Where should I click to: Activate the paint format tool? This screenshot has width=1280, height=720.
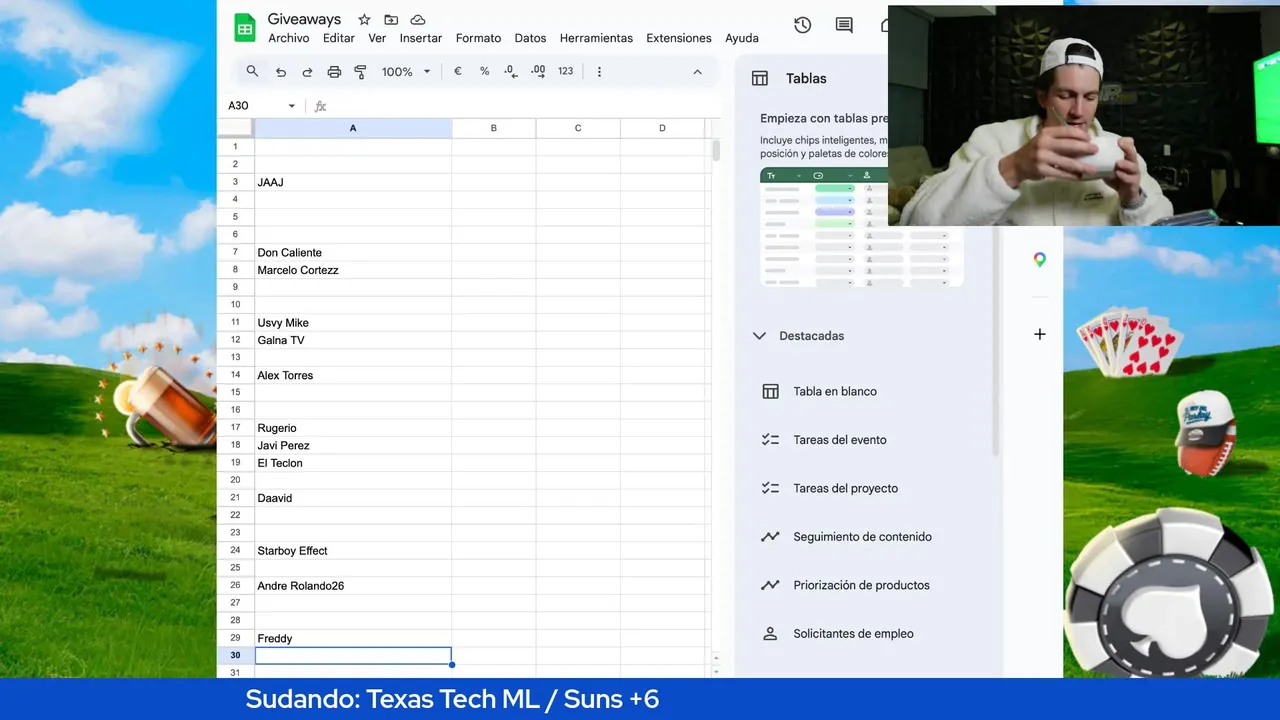(x=360, y=72)
